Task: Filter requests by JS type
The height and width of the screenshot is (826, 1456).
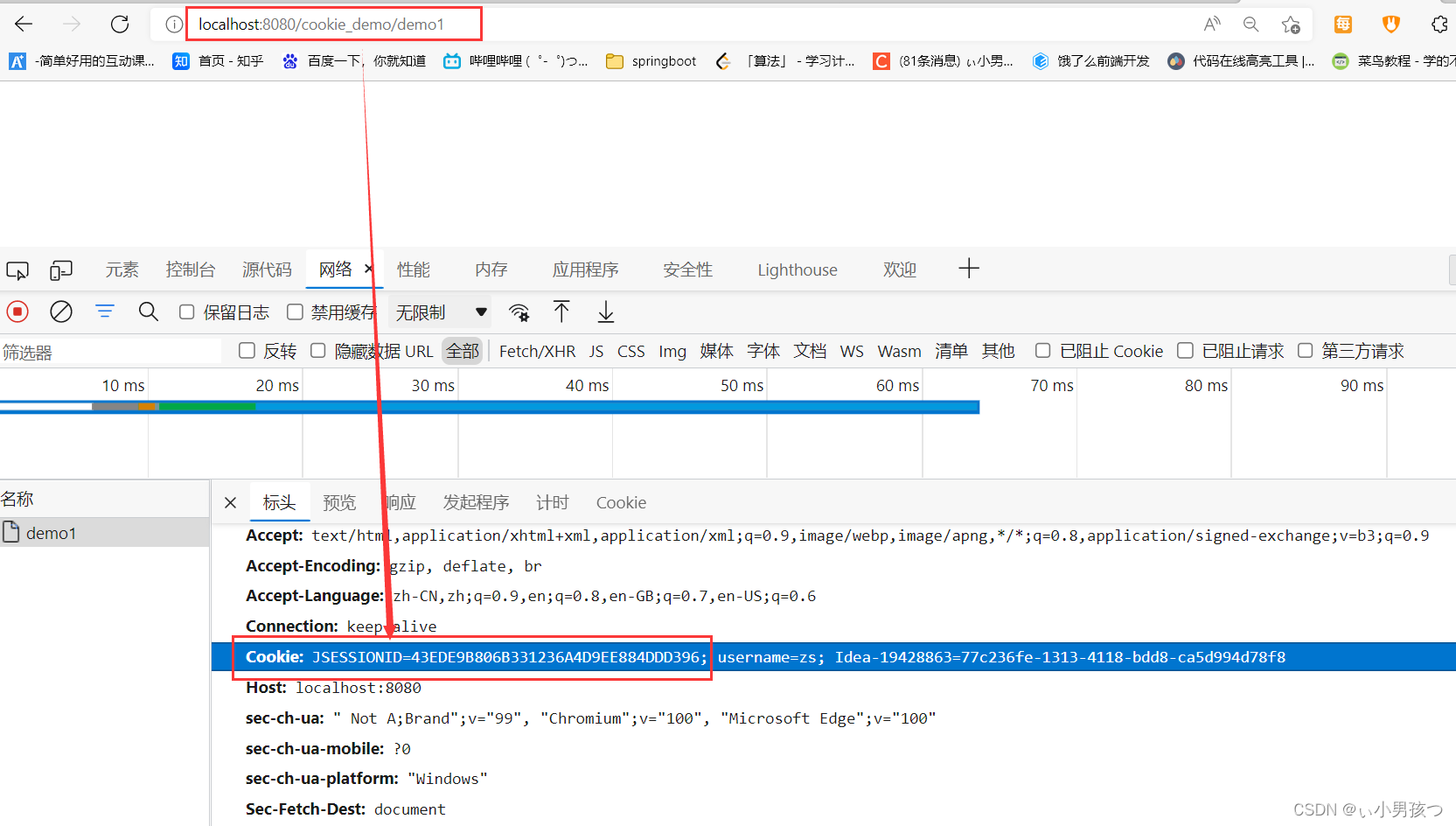Action: [596, 351]
